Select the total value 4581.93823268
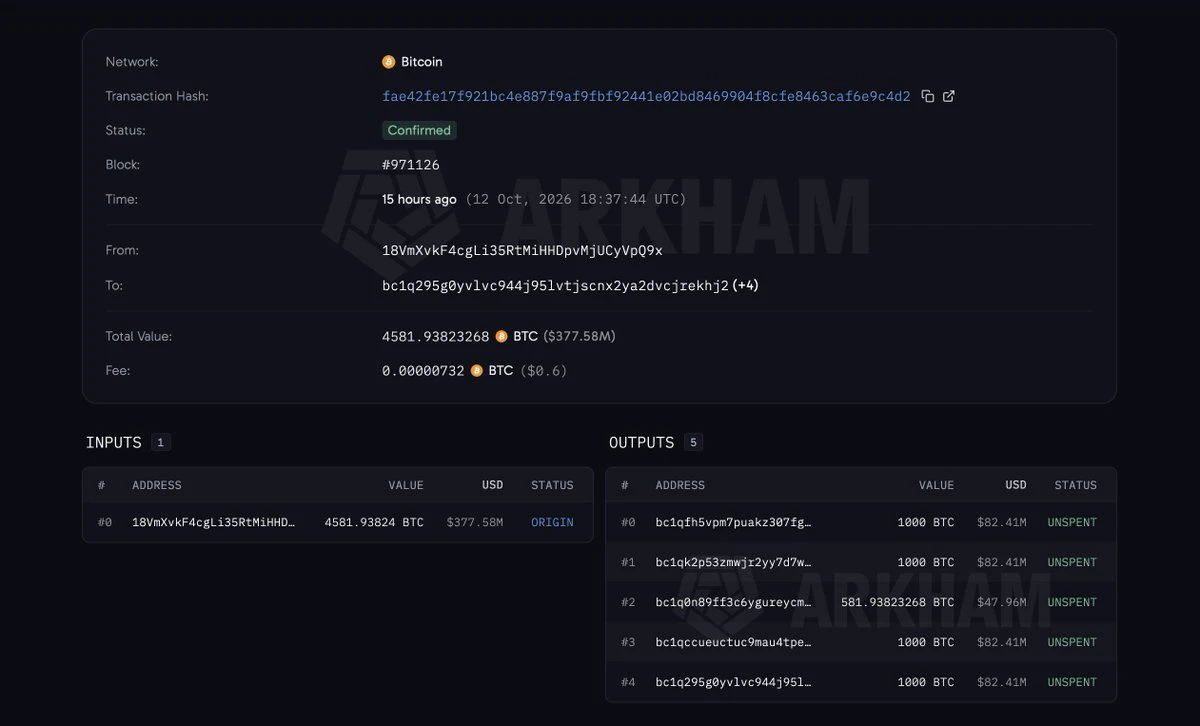The height and width of the screenshot is (726, 1200). point(436,337)
